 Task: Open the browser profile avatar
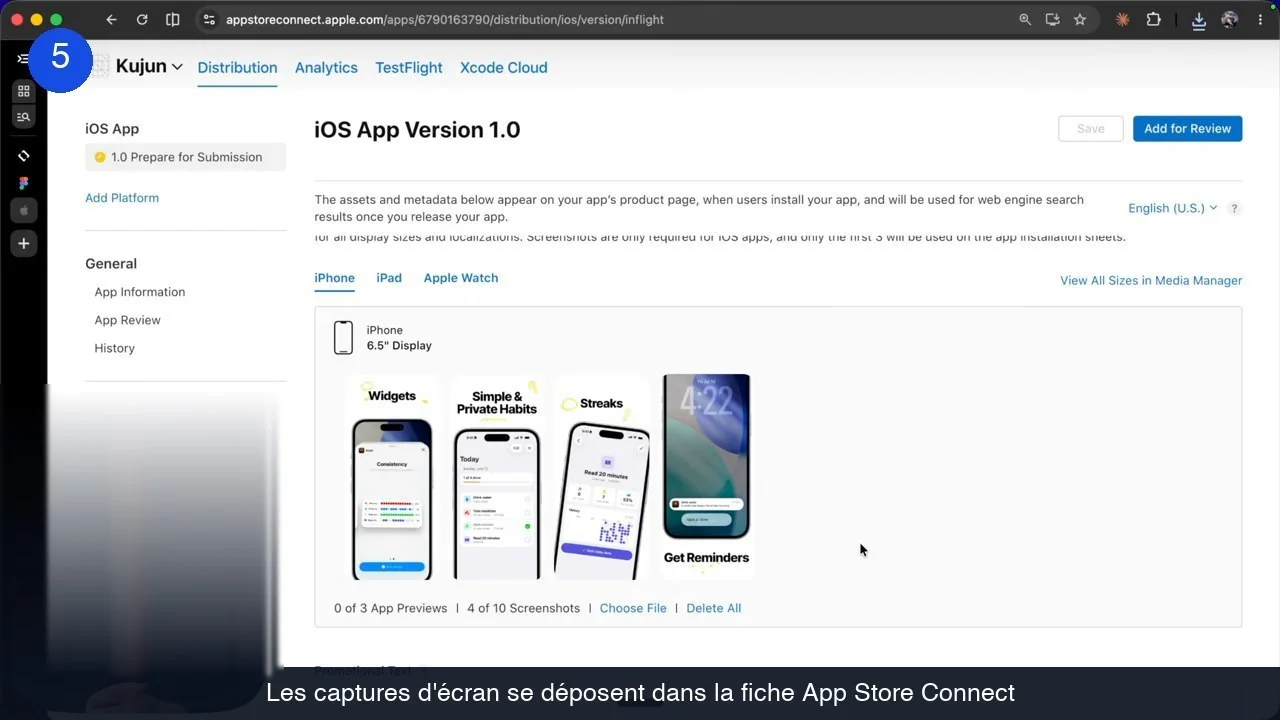click(1230, 19)
